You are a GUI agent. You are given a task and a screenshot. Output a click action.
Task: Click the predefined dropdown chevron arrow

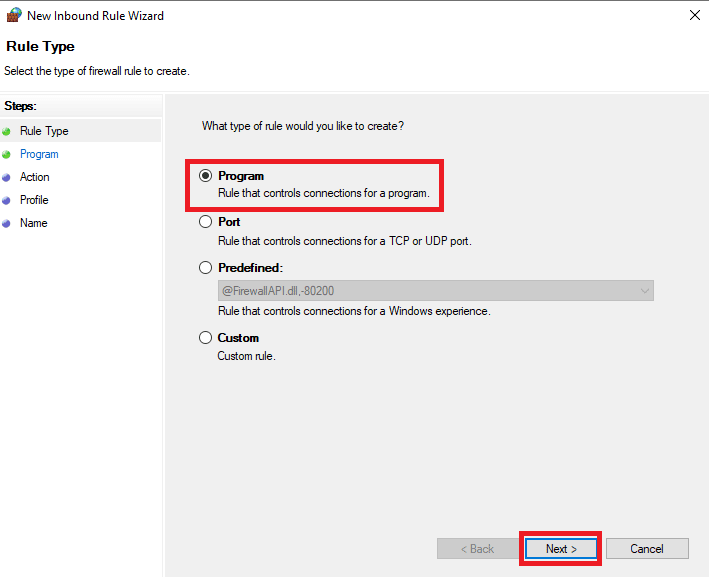click(x=645, y=291)
